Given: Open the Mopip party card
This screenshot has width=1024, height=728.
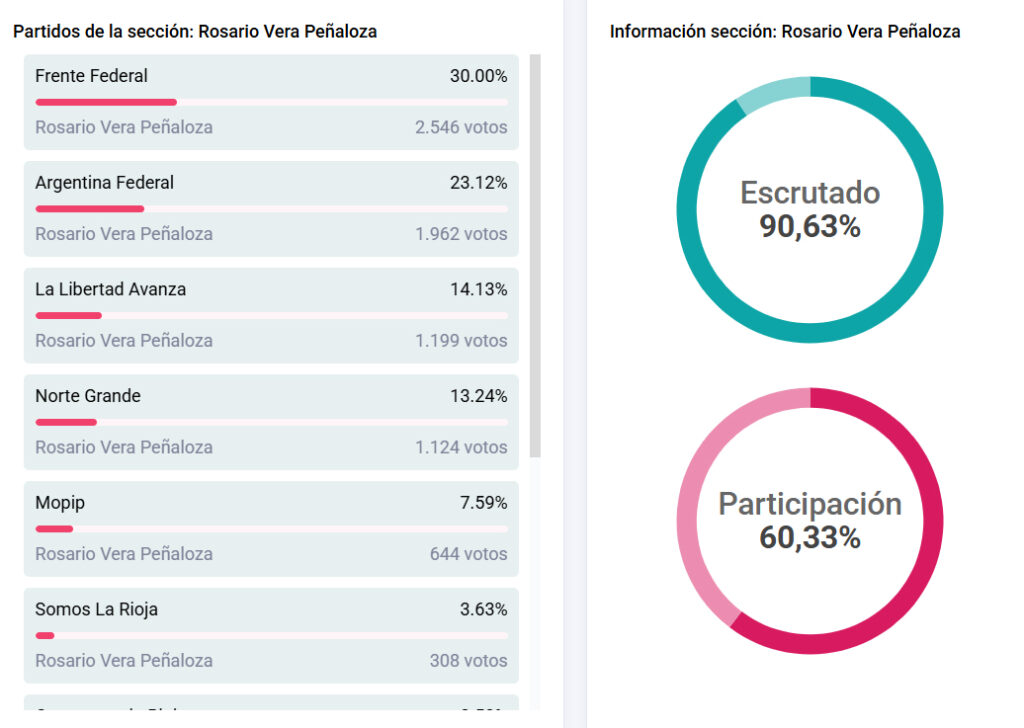Looking at the screenshot, I should (271, 528).
